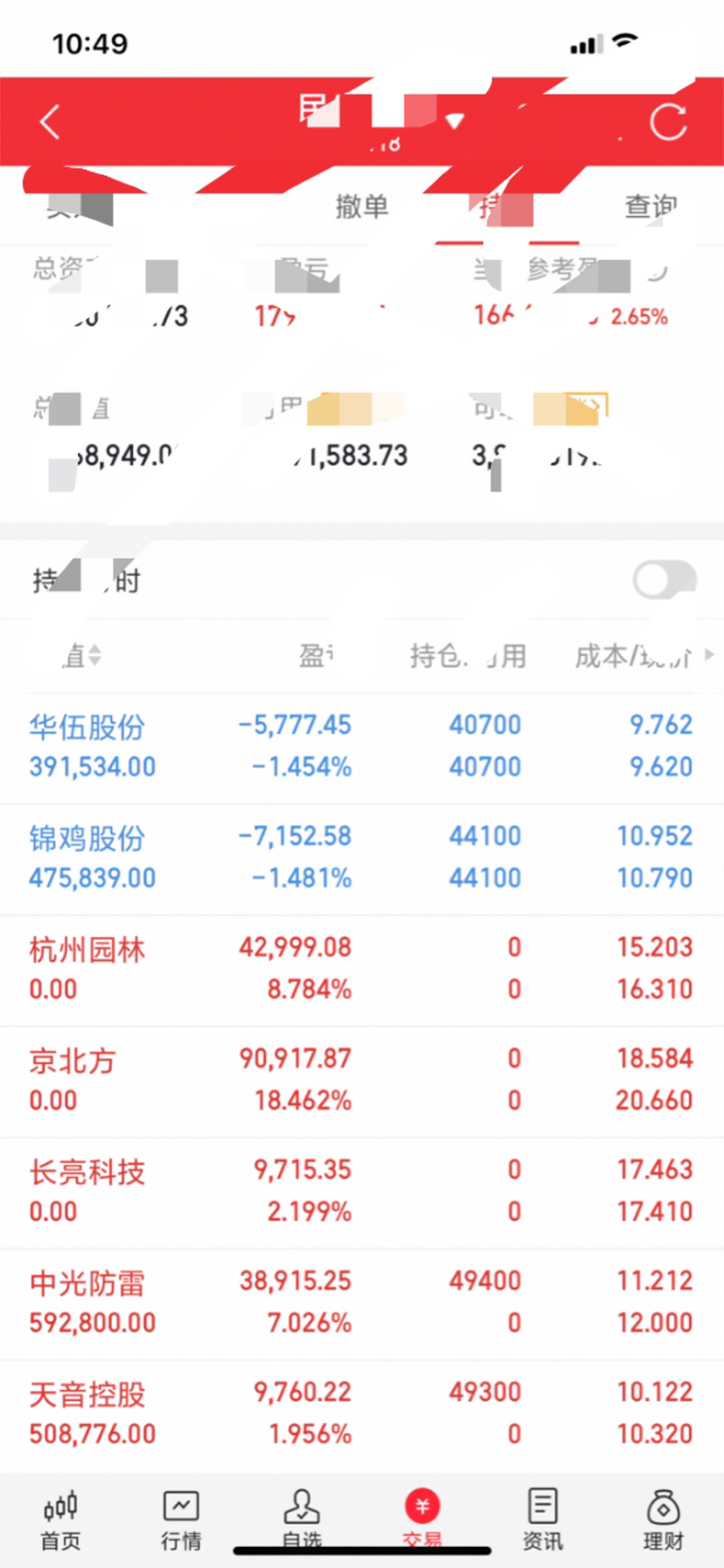Viewport: 724px width, 1568px height.
Task: Tap the 持仓/可用 column header
Action: [468, 655]
